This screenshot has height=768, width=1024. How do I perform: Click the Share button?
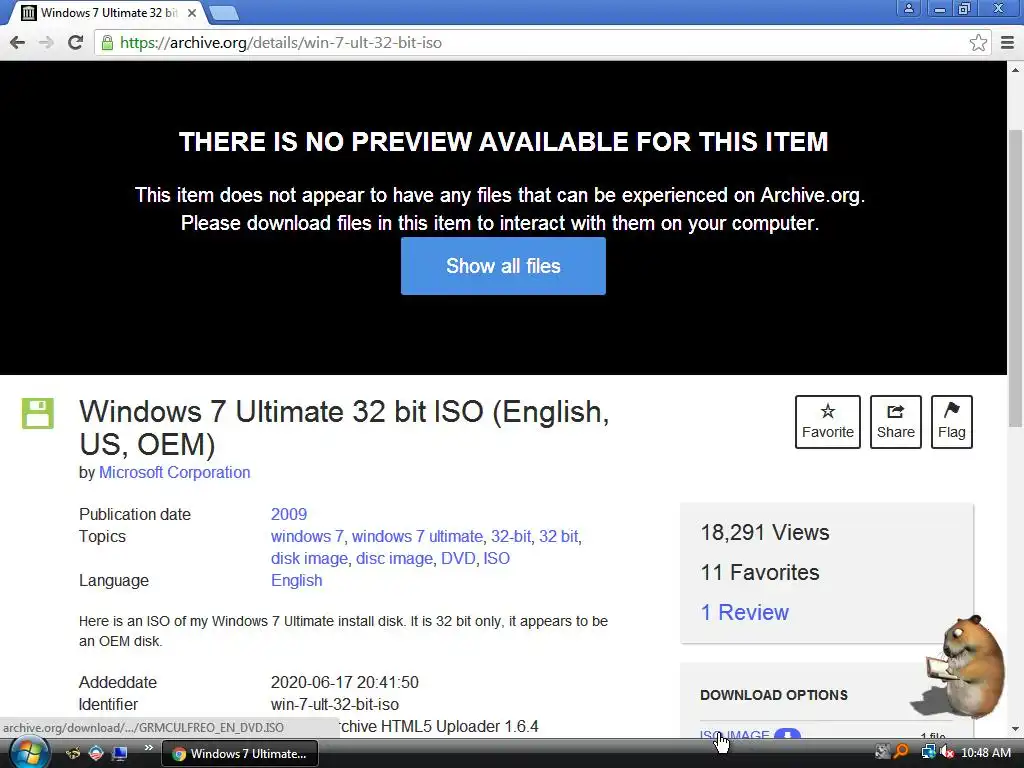[x=895, y=422]
